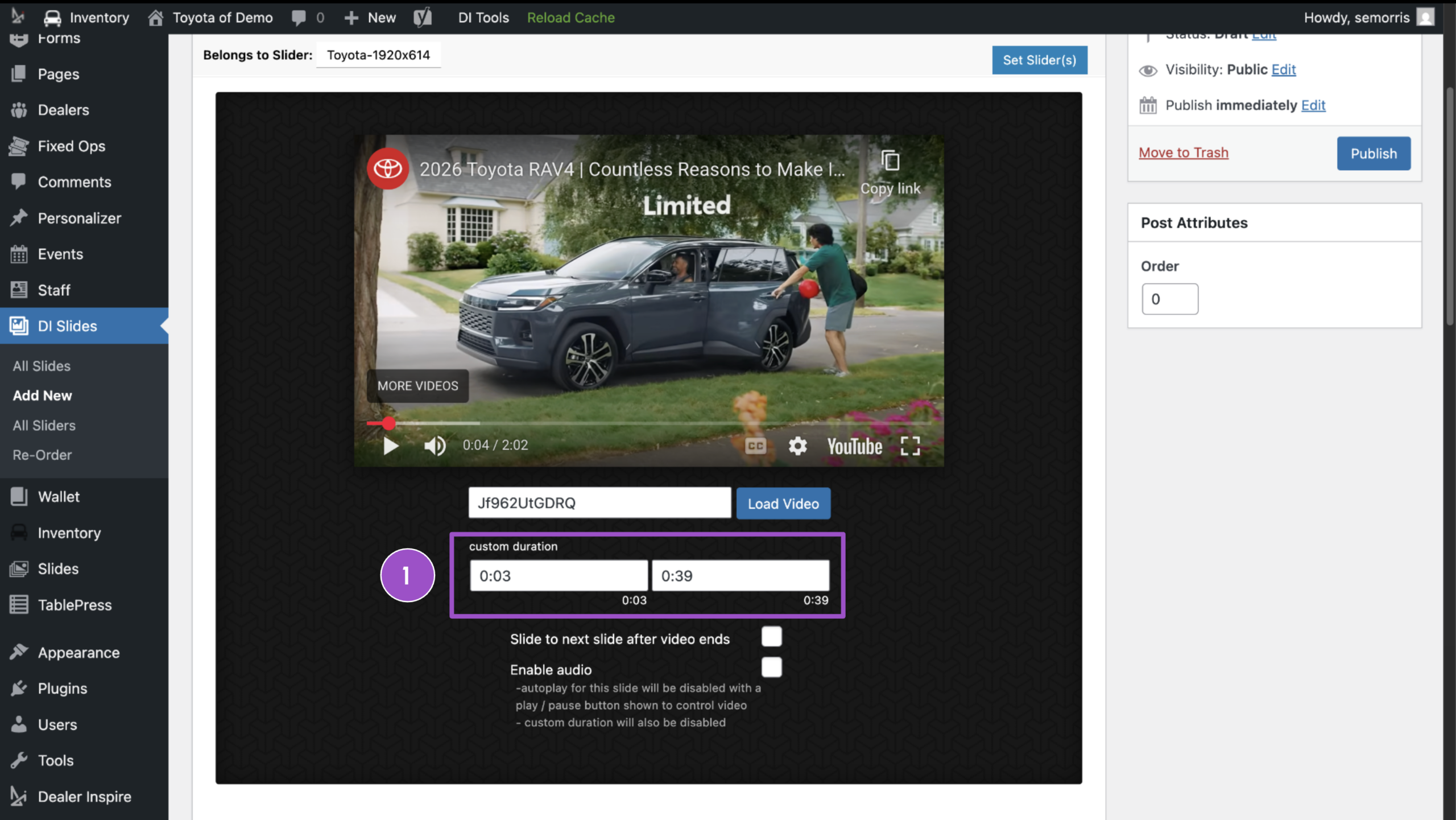Open the All Slides submenu item

[42, 366]
